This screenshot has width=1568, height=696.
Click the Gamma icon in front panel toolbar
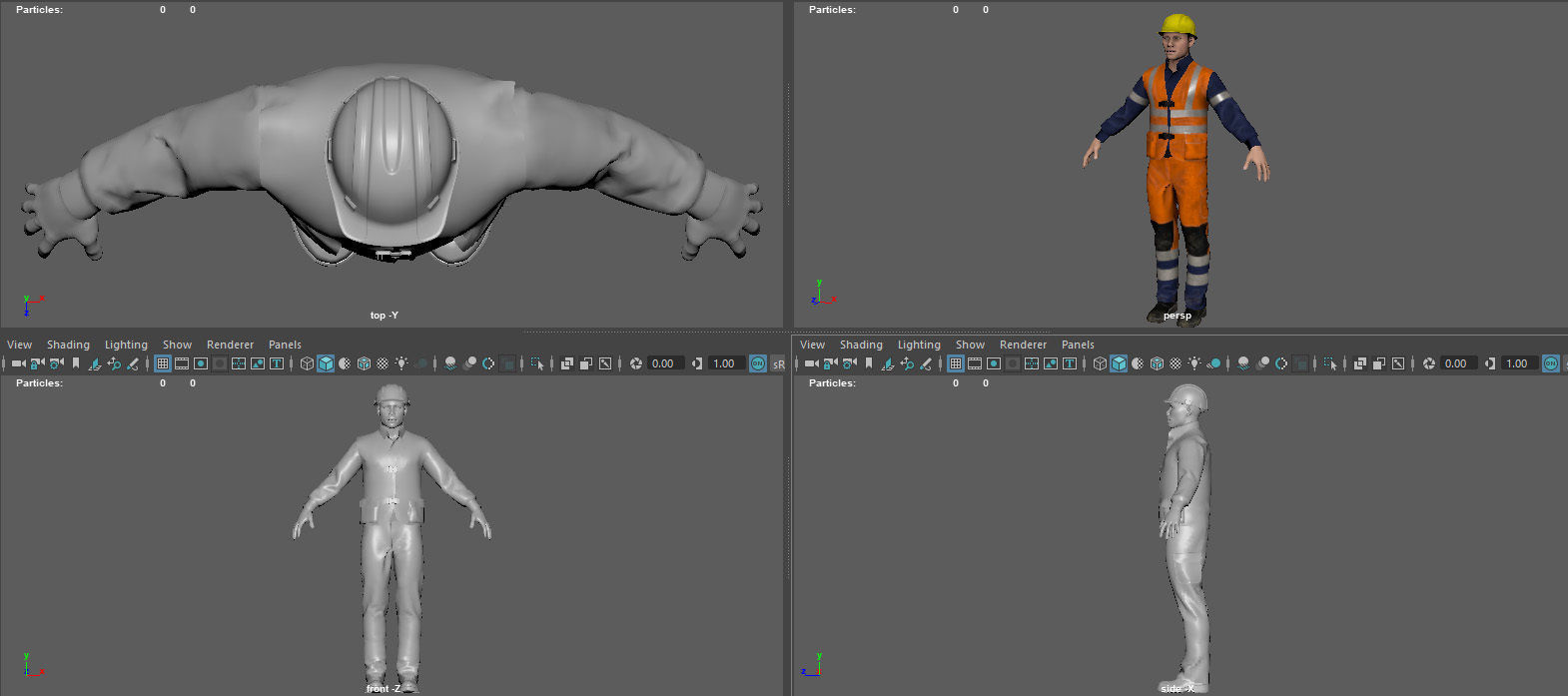click(697, 363)
